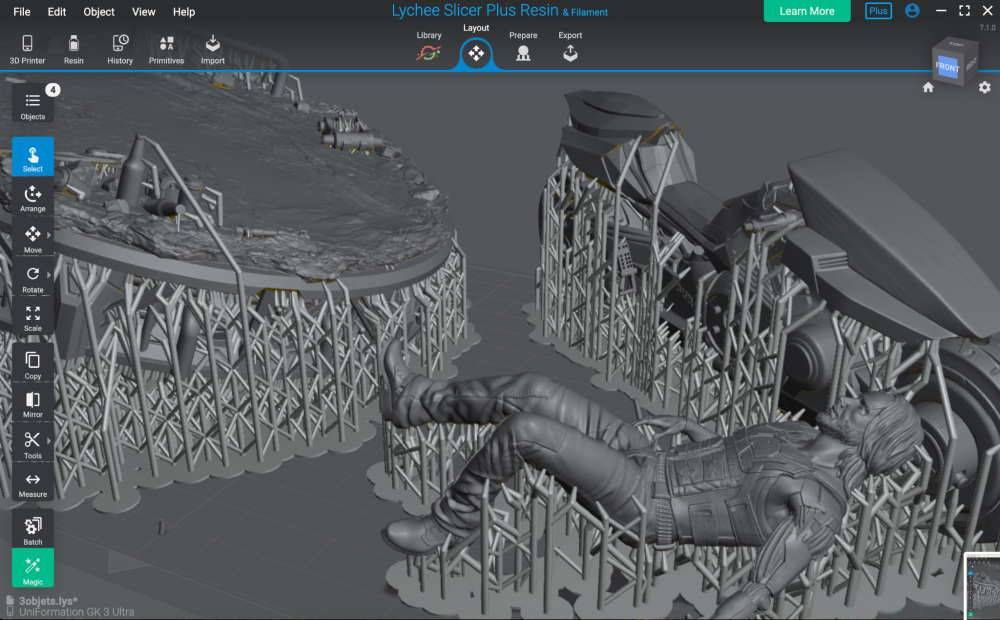
Task: Reset camera with the home icon
Action: (x=928, y=88)
